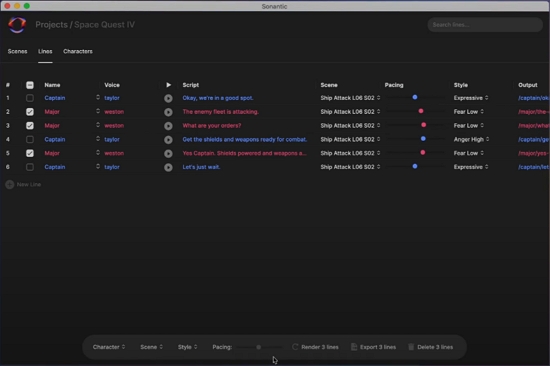This screenshot has height=366, width=550.
Task: Adjust the bulk Pacing slider in the bottom bar
Action: [x=259, y=347]
